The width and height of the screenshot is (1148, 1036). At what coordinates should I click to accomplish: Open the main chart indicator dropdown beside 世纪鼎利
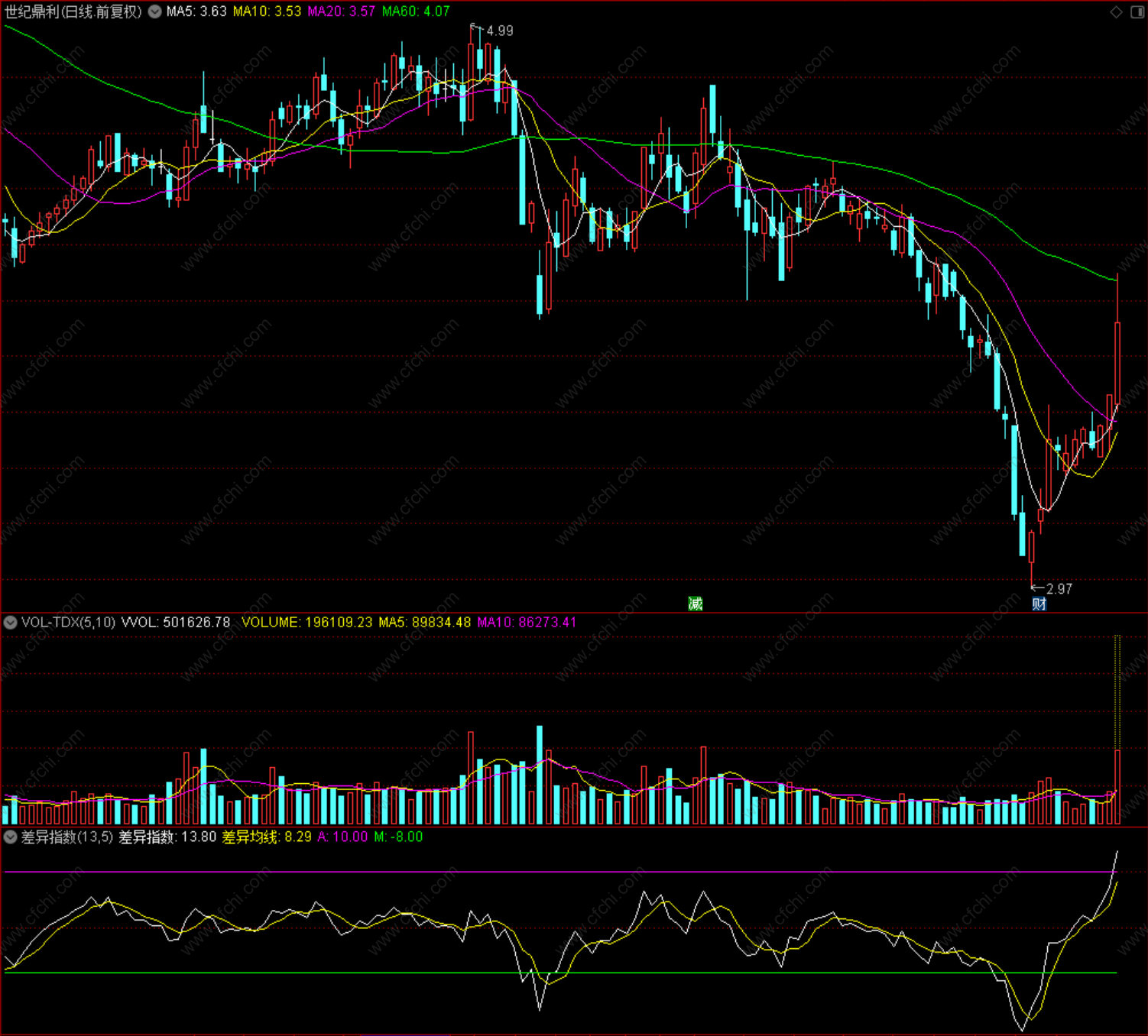pyautogui.click(x=155, y=11)
